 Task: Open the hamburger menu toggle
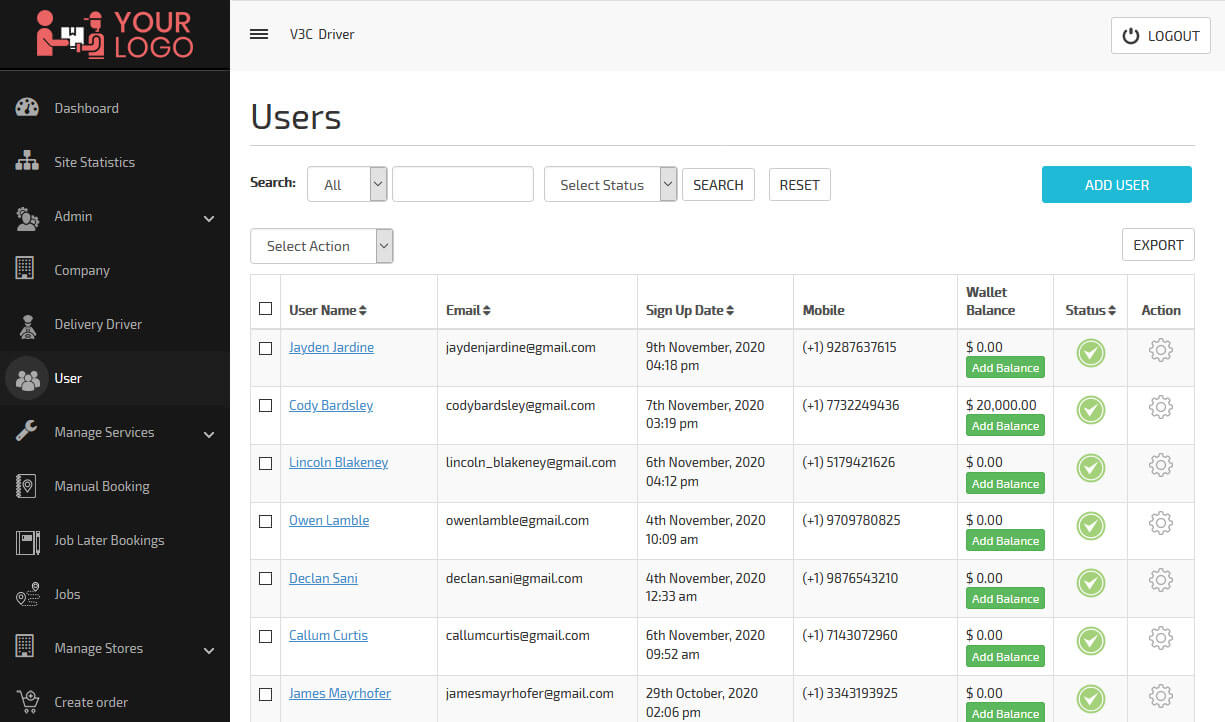[259, 34]
